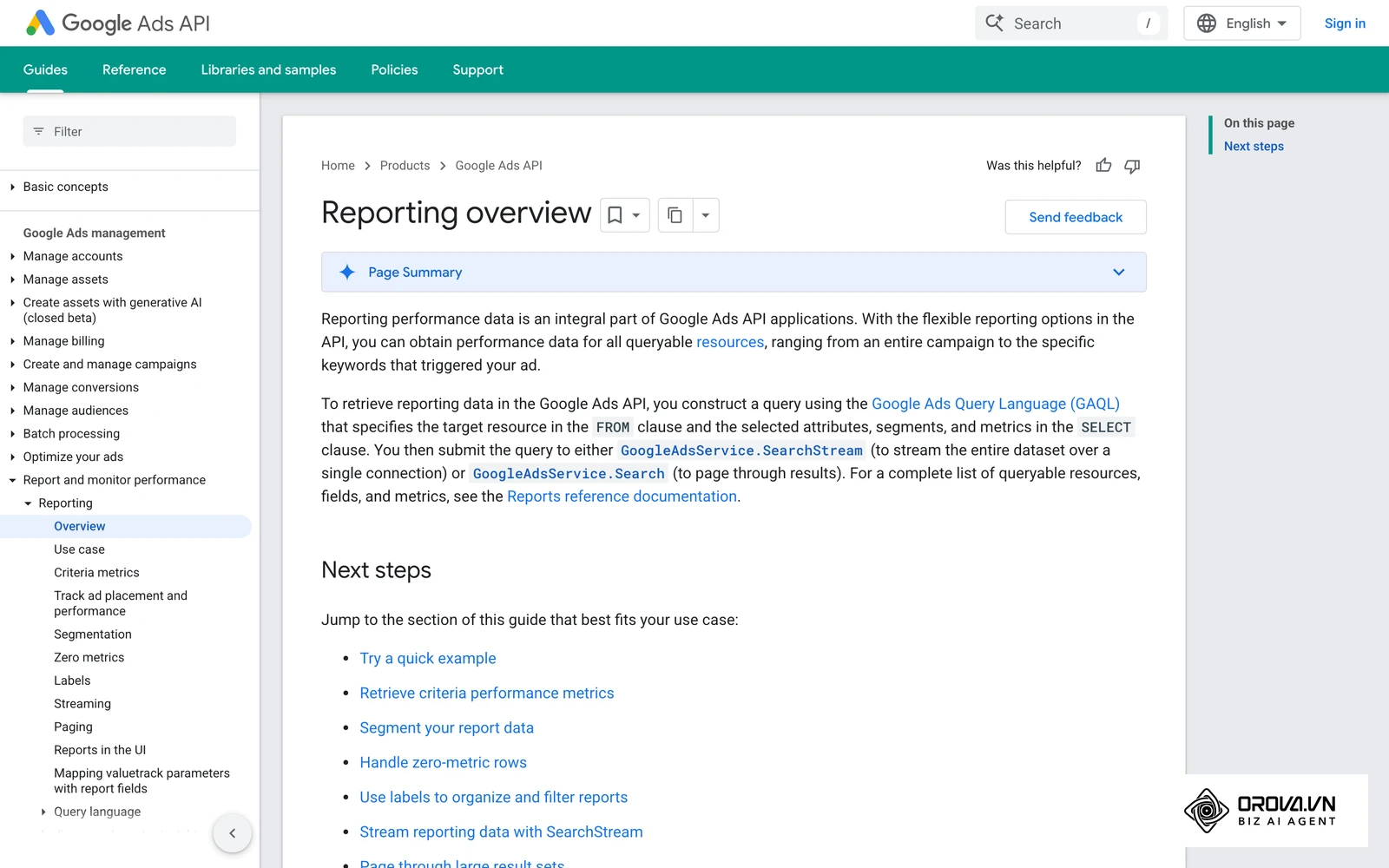
Task: Click the Send feedback button
Action: click(x=1076, y=217)
